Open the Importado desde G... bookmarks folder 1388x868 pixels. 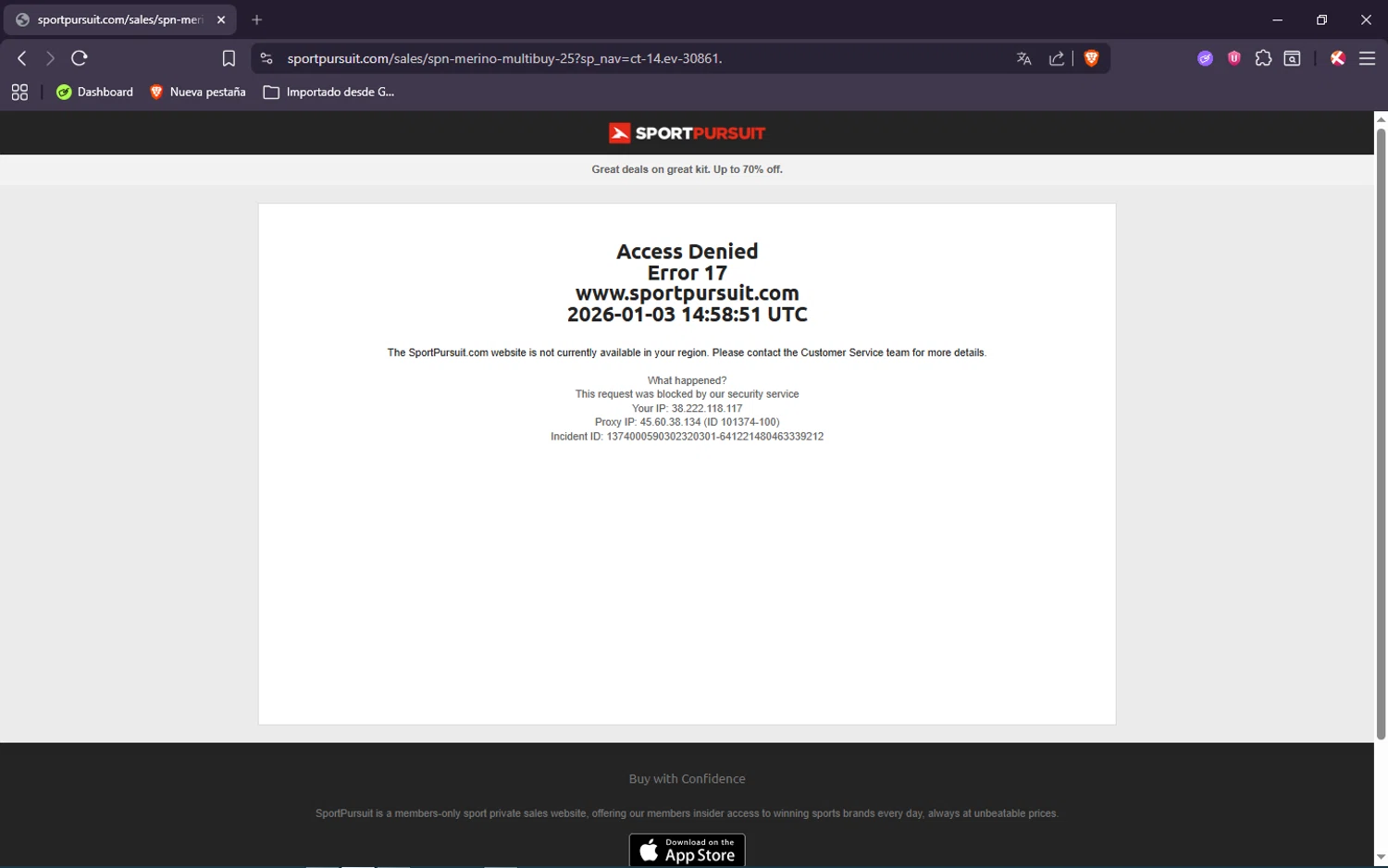tap(328, 92)
